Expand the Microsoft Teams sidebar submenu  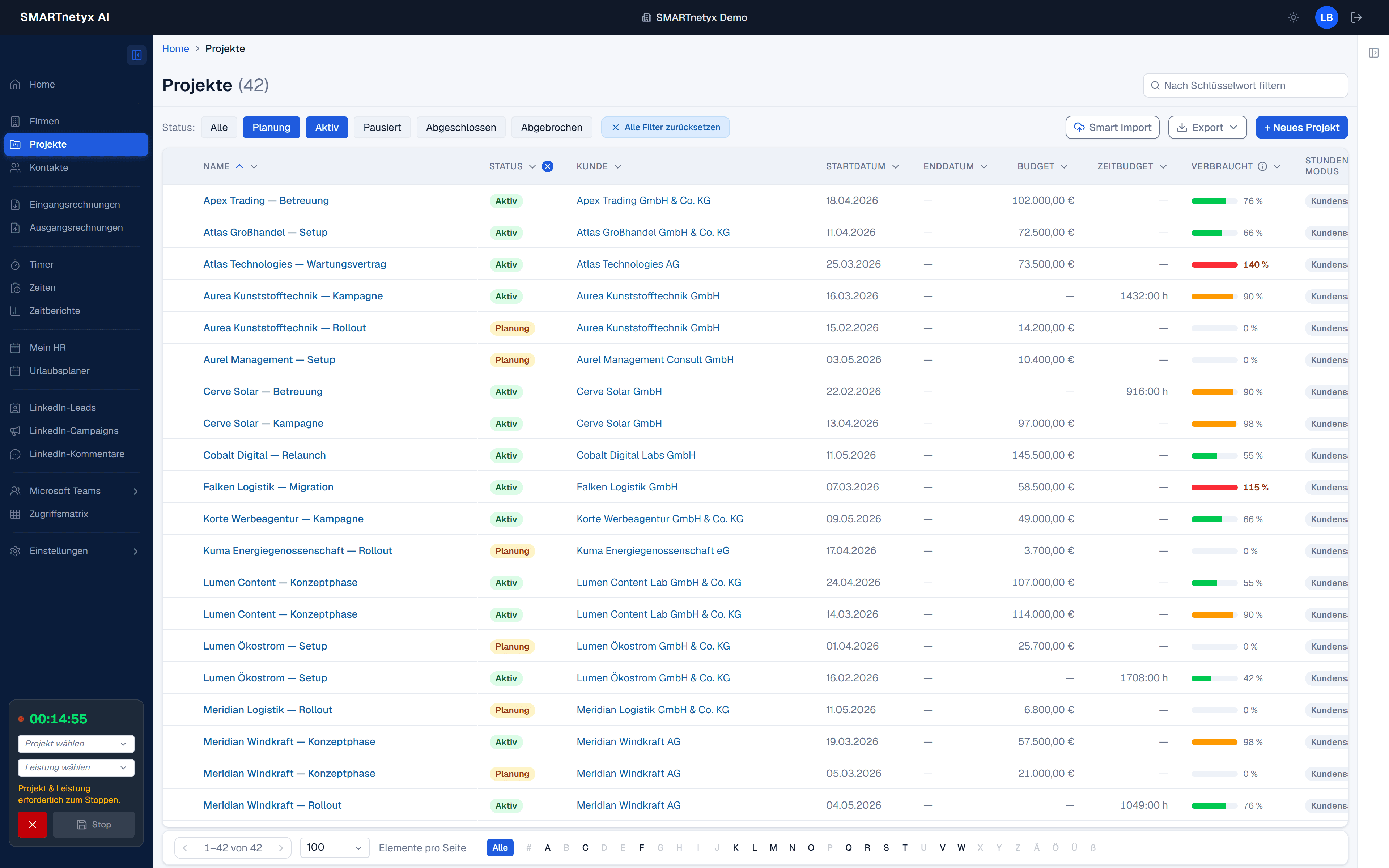tap(135, 492)
